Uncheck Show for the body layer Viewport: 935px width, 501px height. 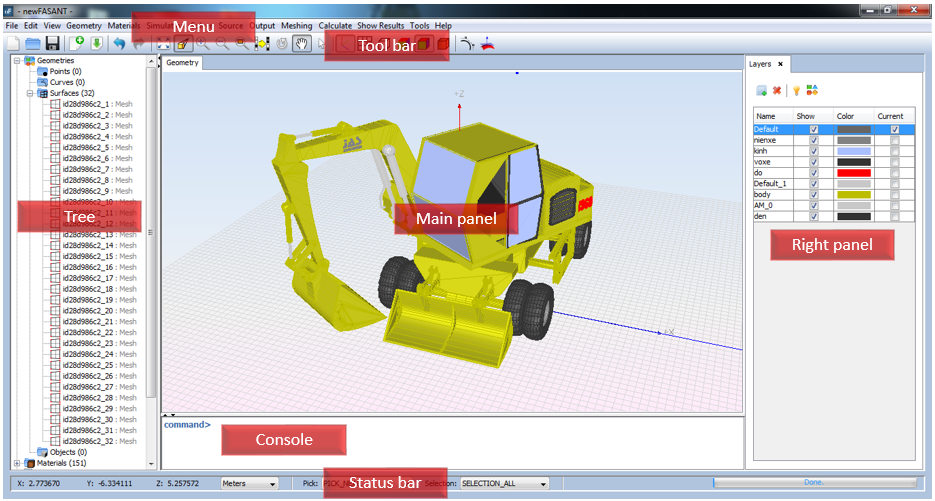tap(813, 194)
